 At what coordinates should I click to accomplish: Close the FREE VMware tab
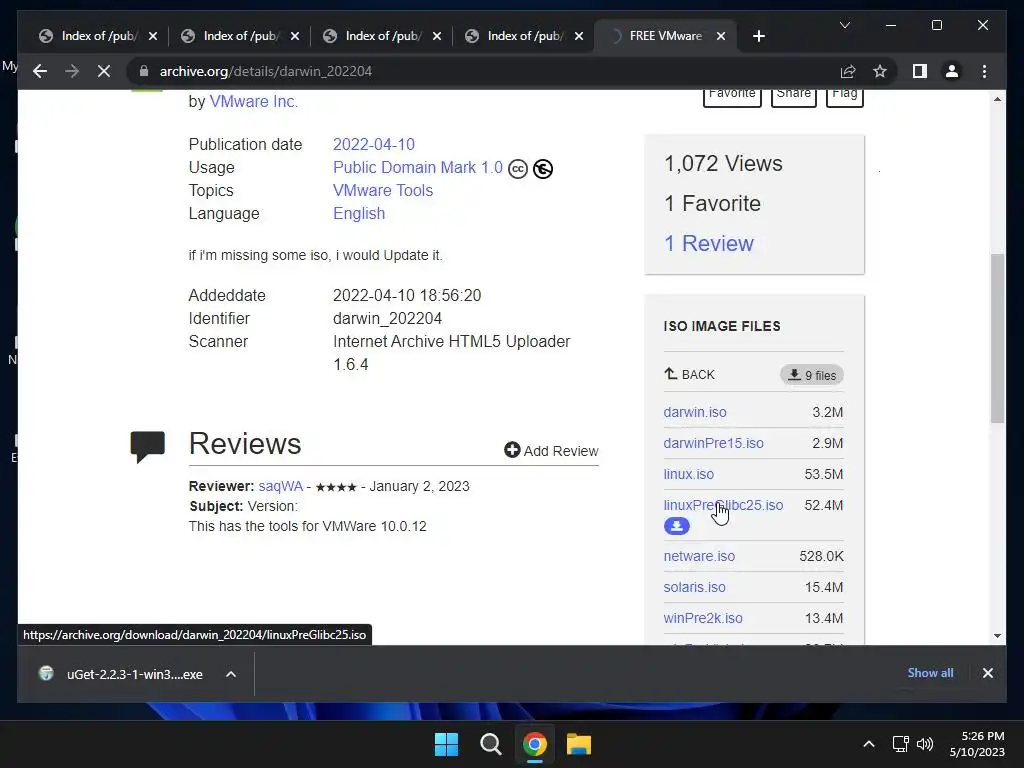pos(721,36)
